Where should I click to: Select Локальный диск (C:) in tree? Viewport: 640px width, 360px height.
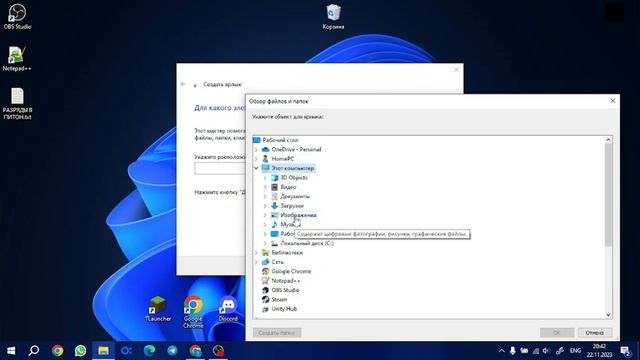[307, 243]
